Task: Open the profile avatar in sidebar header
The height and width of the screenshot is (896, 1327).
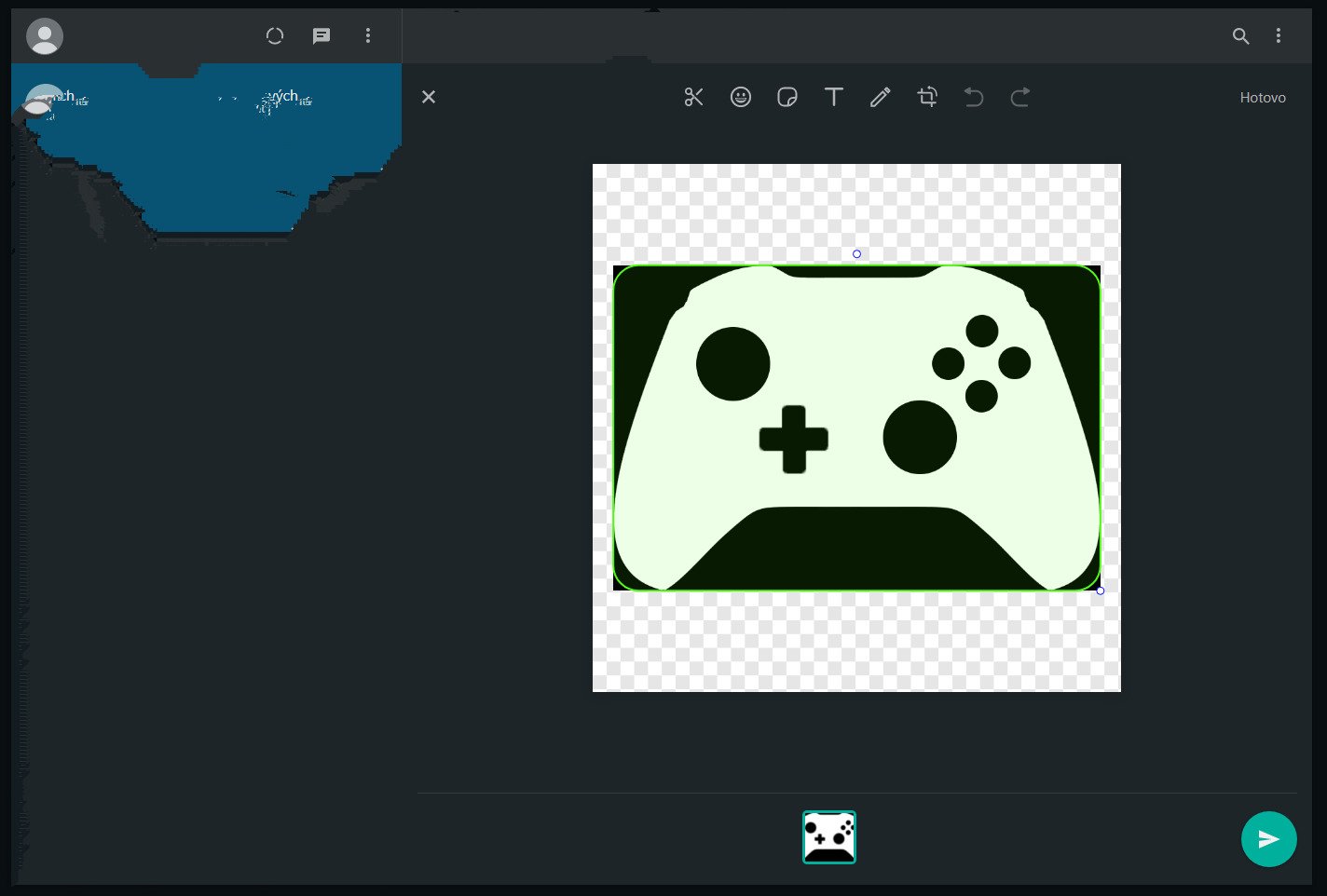Action: tap(45, 36)
